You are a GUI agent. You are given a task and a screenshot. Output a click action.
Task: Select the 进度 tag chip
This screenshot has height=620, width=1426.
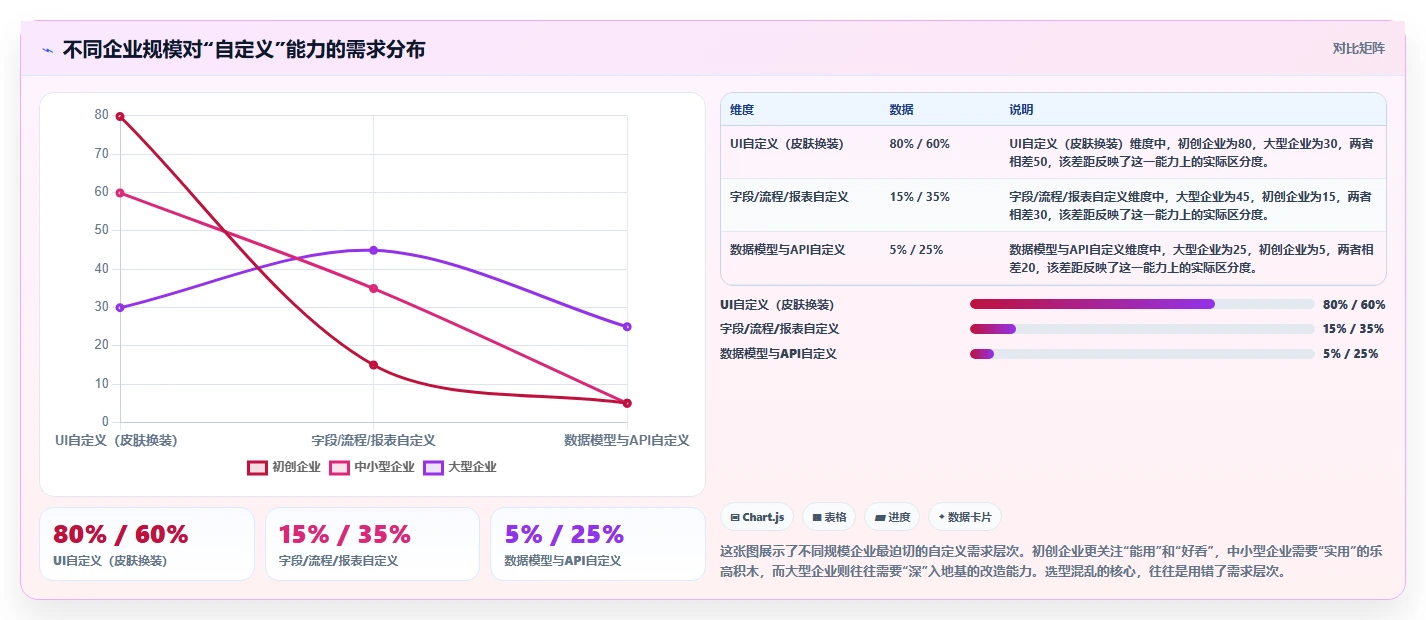click(x=892, y=517)
